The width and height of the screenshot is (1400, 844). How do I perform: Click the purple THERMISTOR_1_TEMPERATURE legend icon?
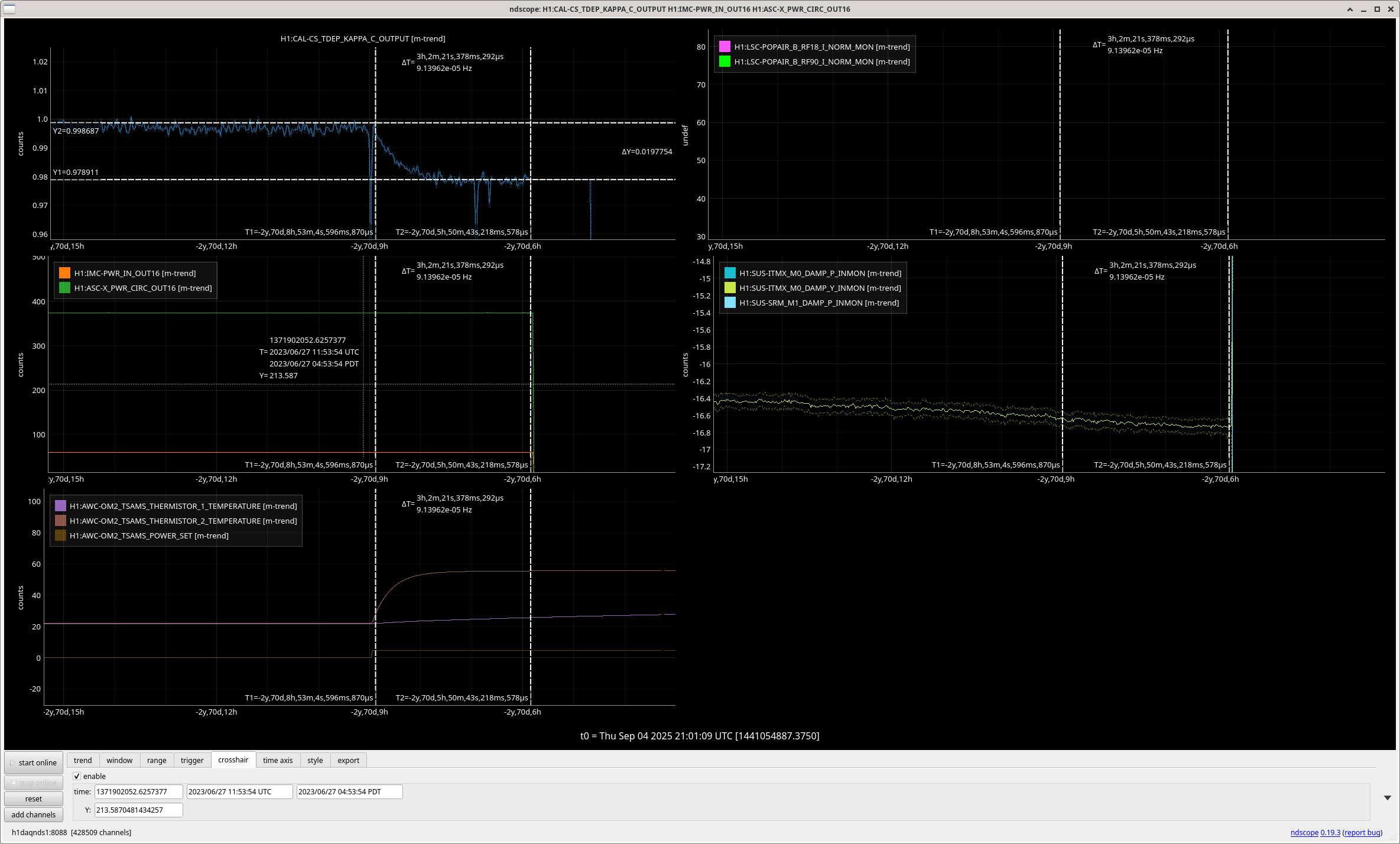coord(60,506)
